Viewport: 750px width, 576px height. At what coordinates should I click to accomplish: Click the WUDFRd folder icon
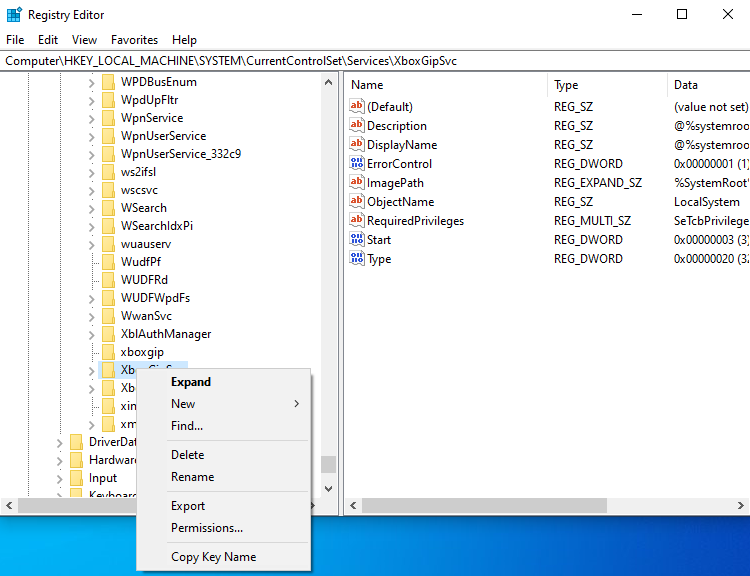pos(109,280)
